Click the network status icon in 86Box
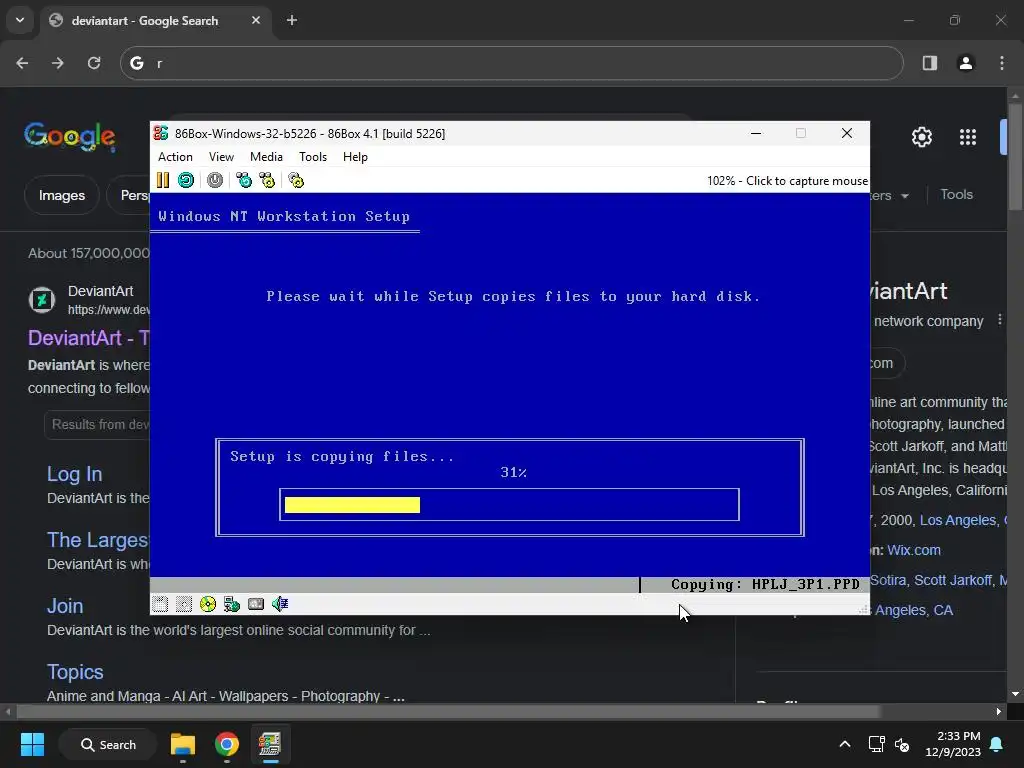 click(x=232, y=604)
